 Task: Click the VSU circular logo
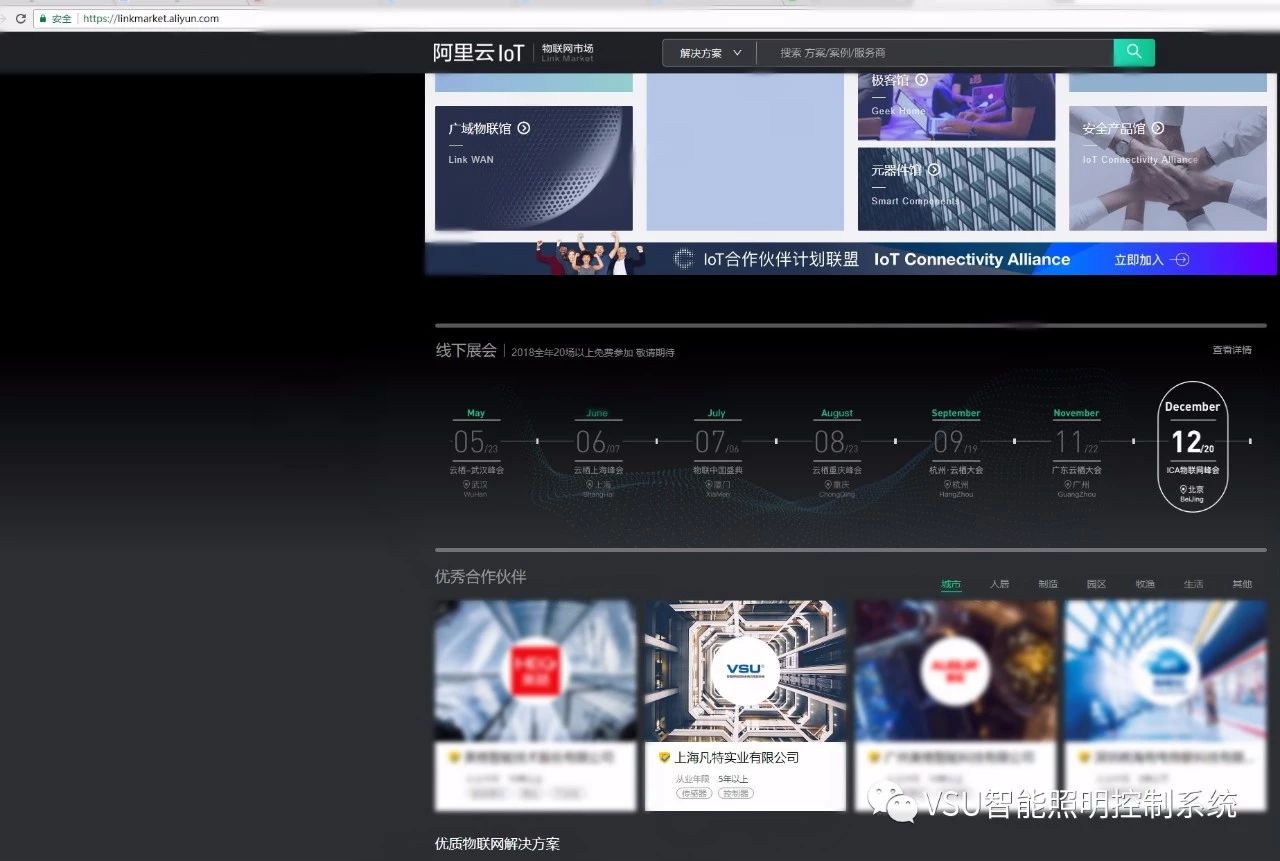tap(744, 670)
